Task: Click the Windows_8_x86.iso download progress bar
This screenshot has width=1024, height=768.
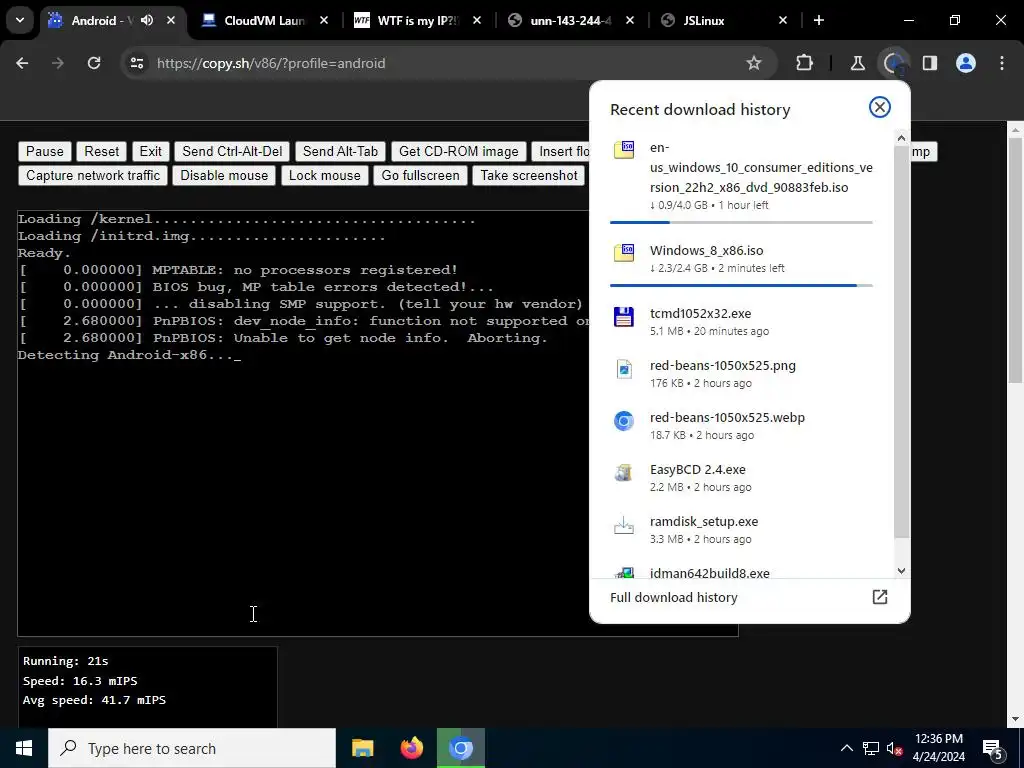Action: (741, 285)
